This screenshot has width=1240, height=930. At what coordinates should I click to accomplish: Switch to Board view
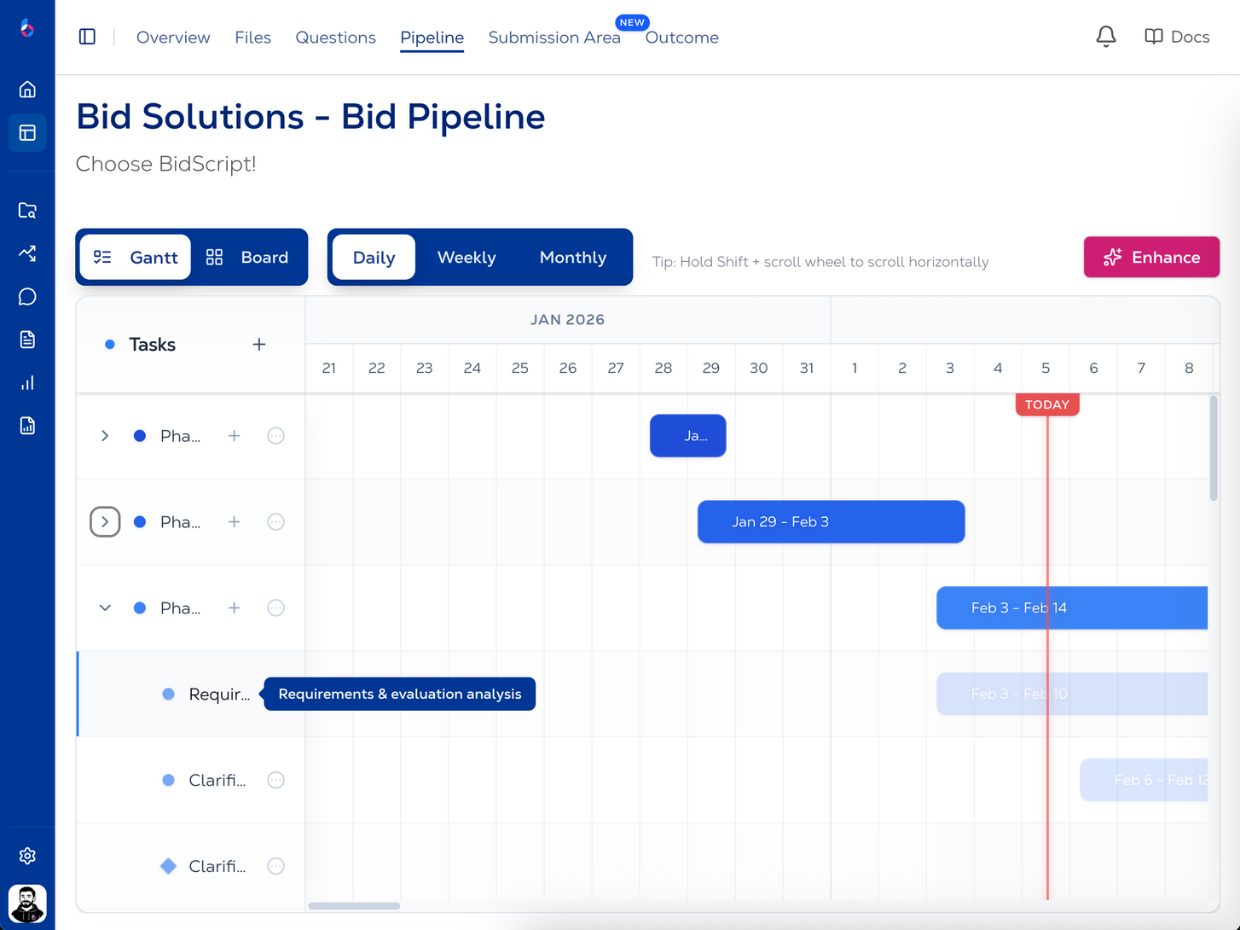pyautogui.click(x=247, y=257)
